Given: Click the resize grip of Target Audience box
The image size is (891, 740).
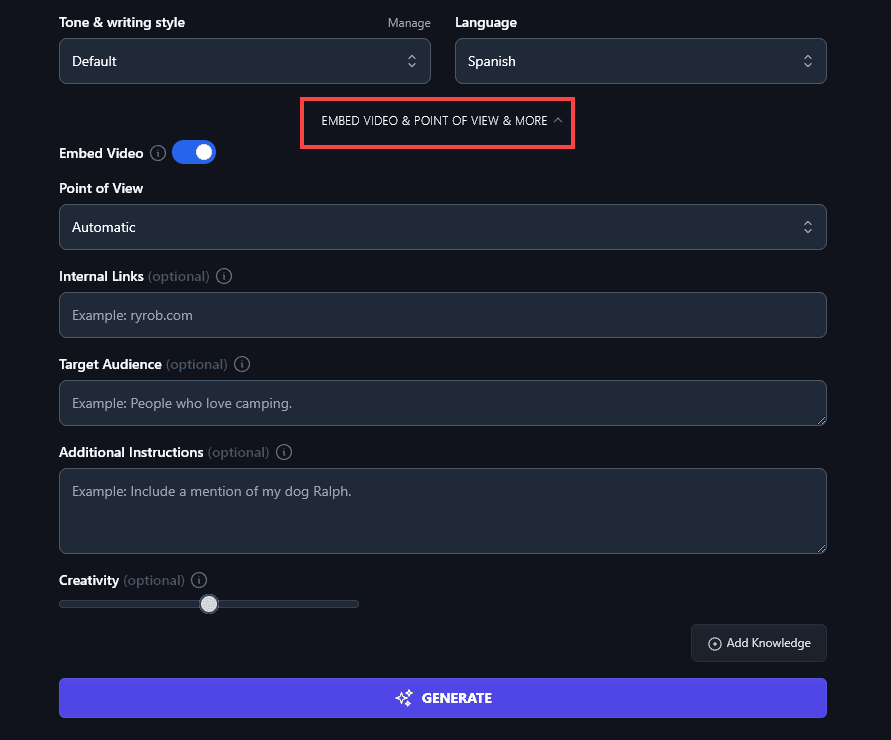Looking at the screenshot, I should pyautogui.click(x=821, y=420).
